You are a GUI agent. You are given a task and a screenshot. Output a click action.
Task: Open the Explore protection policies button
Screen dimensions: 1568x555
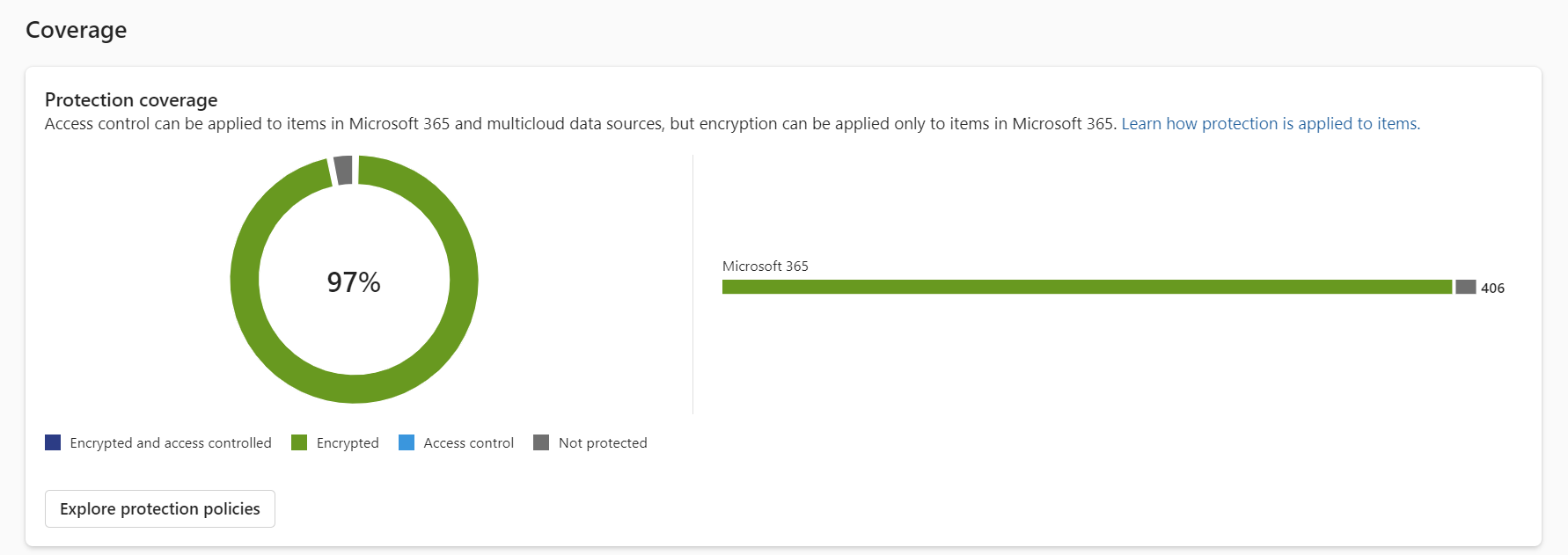pyautogui.click(x=160, y=509)
